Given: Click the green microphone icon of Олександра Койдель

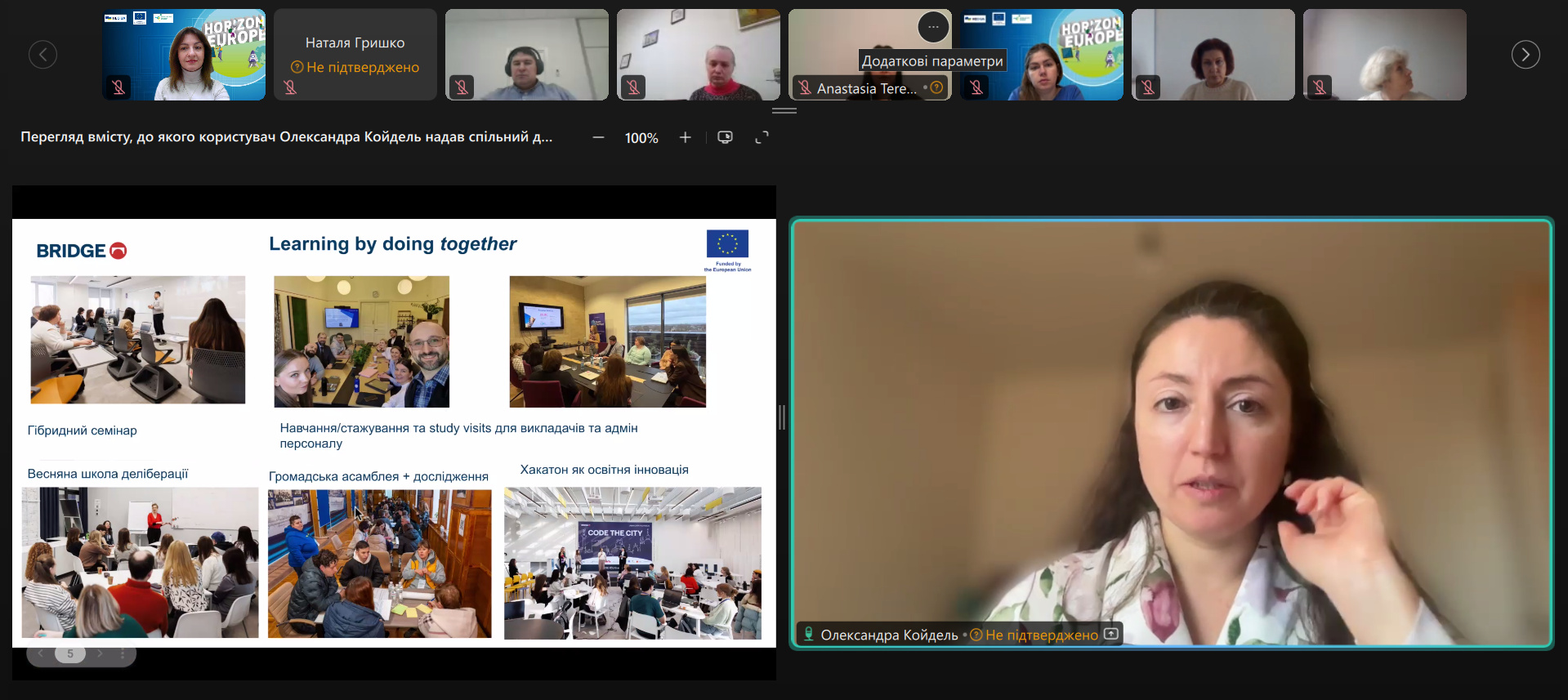Looking at the screenshot, I should pyautogui.click(x=808, y=634).
